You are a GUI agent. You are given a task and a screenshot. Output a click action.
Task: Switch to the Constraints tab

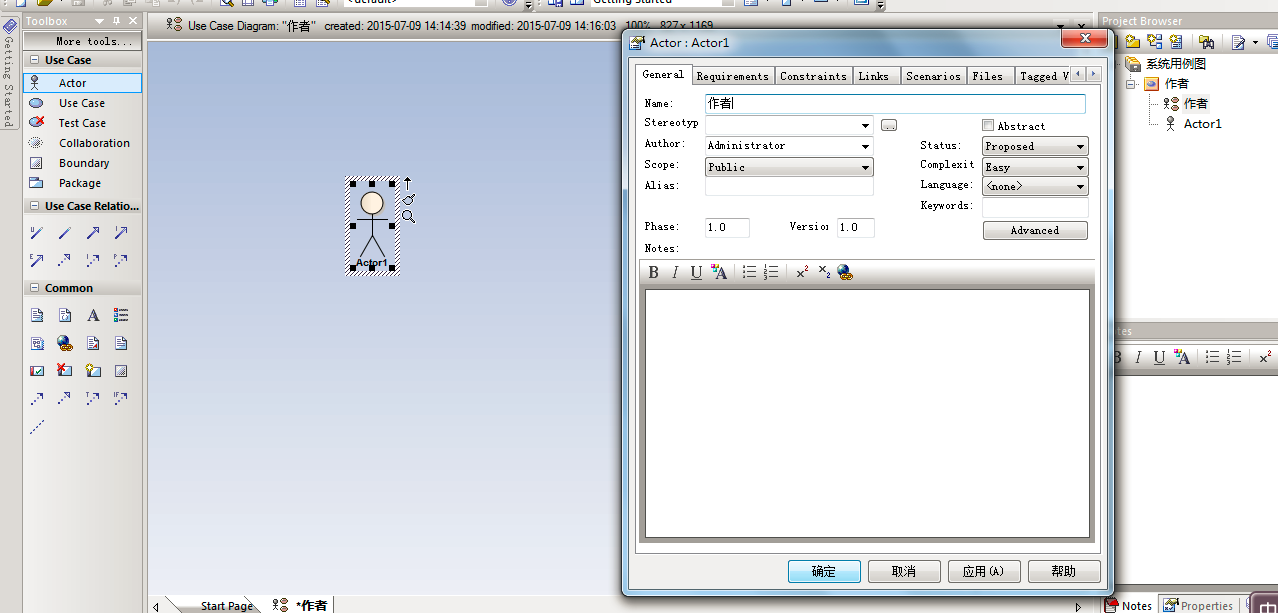point(813,76)
